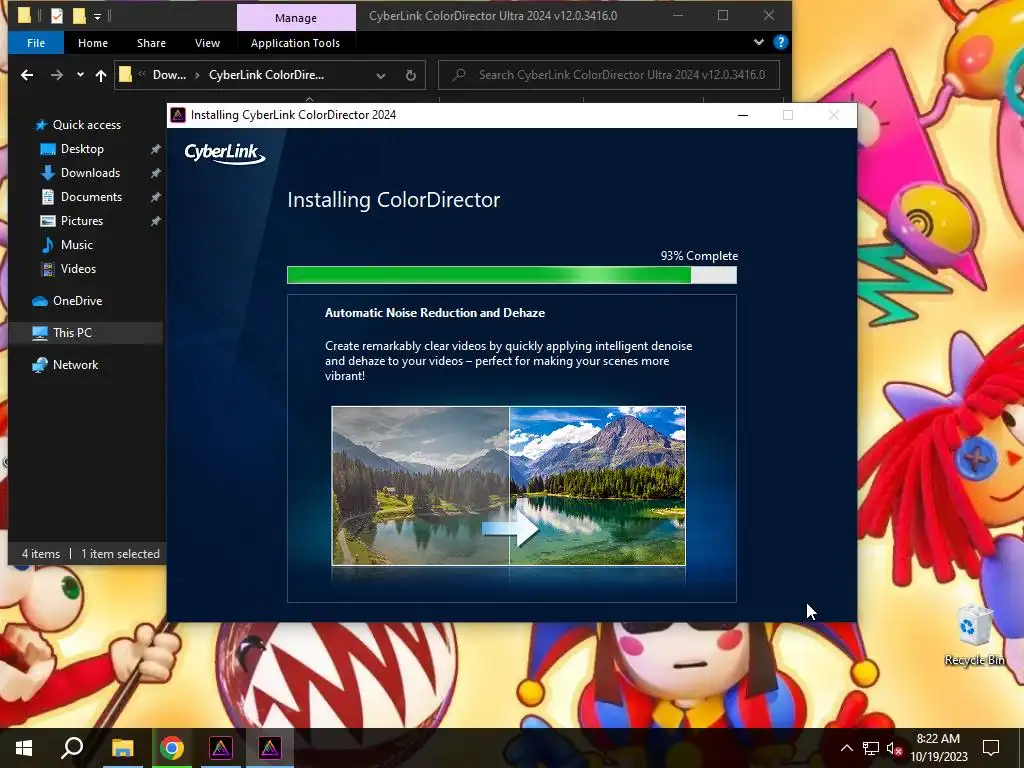Click the network icon in system tray

coord(871,748)
